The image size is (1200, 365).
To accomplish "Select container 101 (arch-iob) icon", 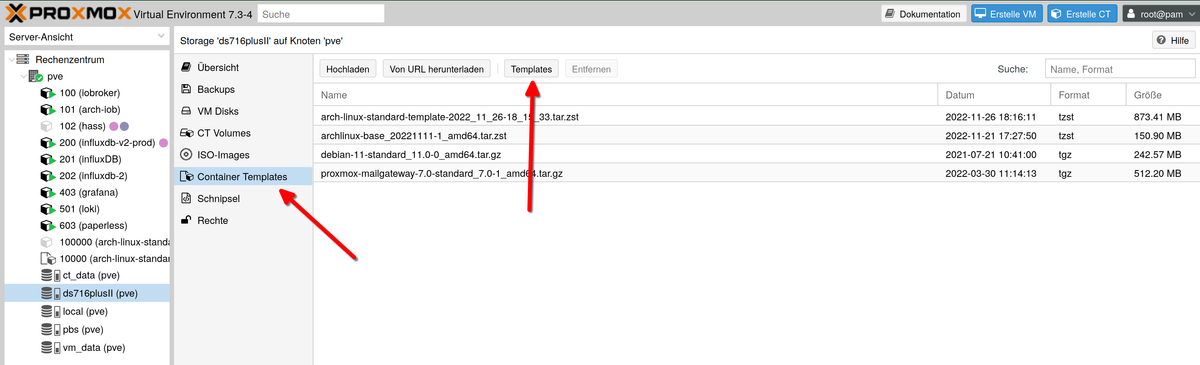I will (x=47, y=110).
